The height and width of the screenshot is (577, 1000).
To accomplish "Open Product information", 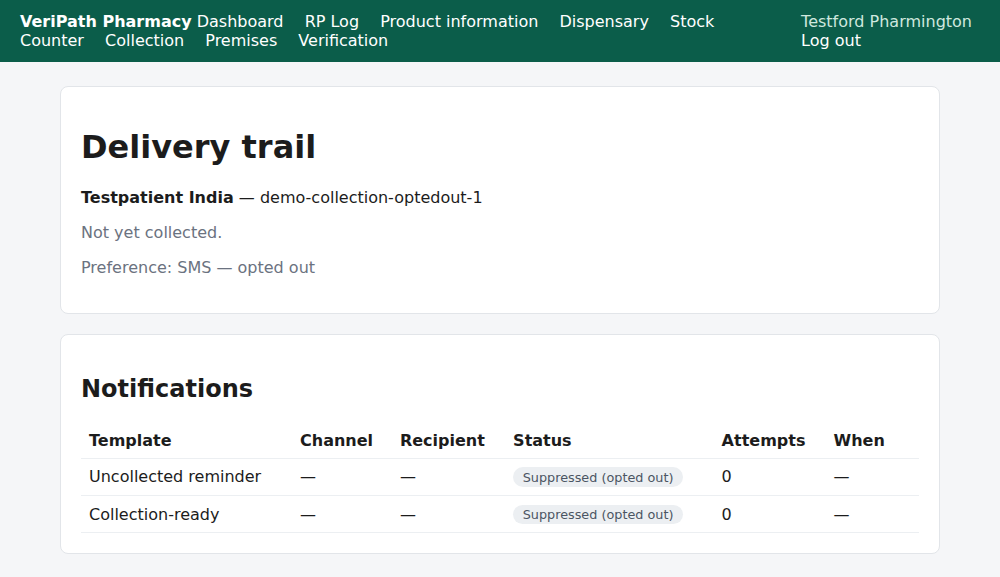I will (459, 22).
